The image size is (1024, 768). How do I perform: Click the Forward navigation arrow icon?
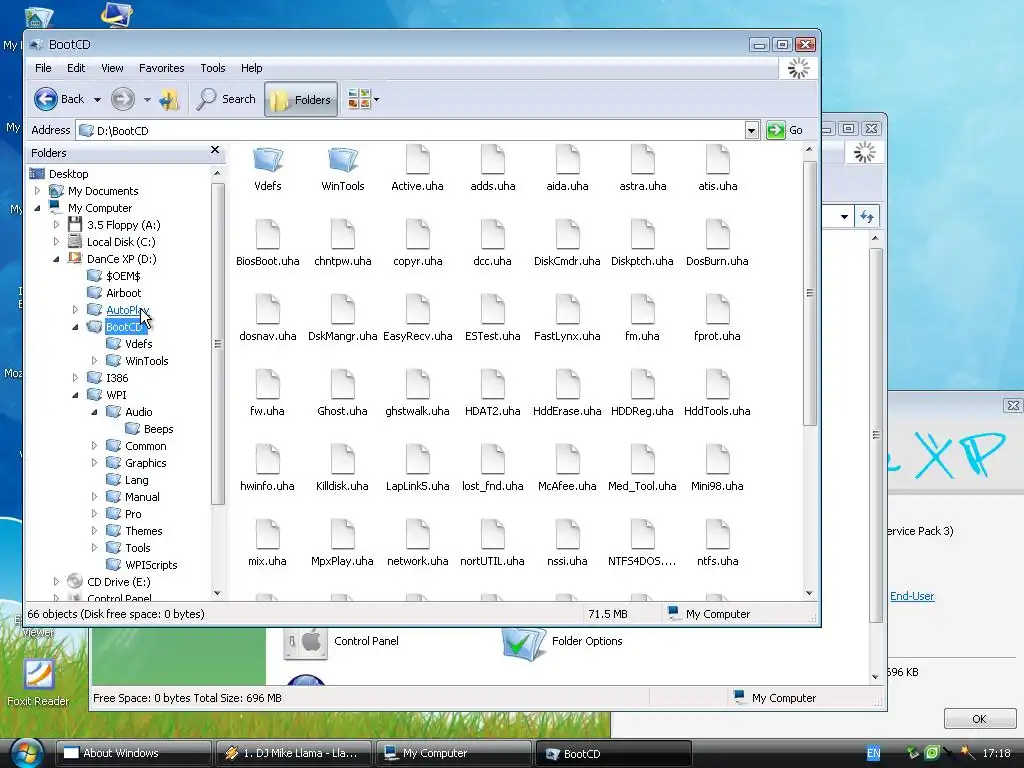tap(122, 99)
